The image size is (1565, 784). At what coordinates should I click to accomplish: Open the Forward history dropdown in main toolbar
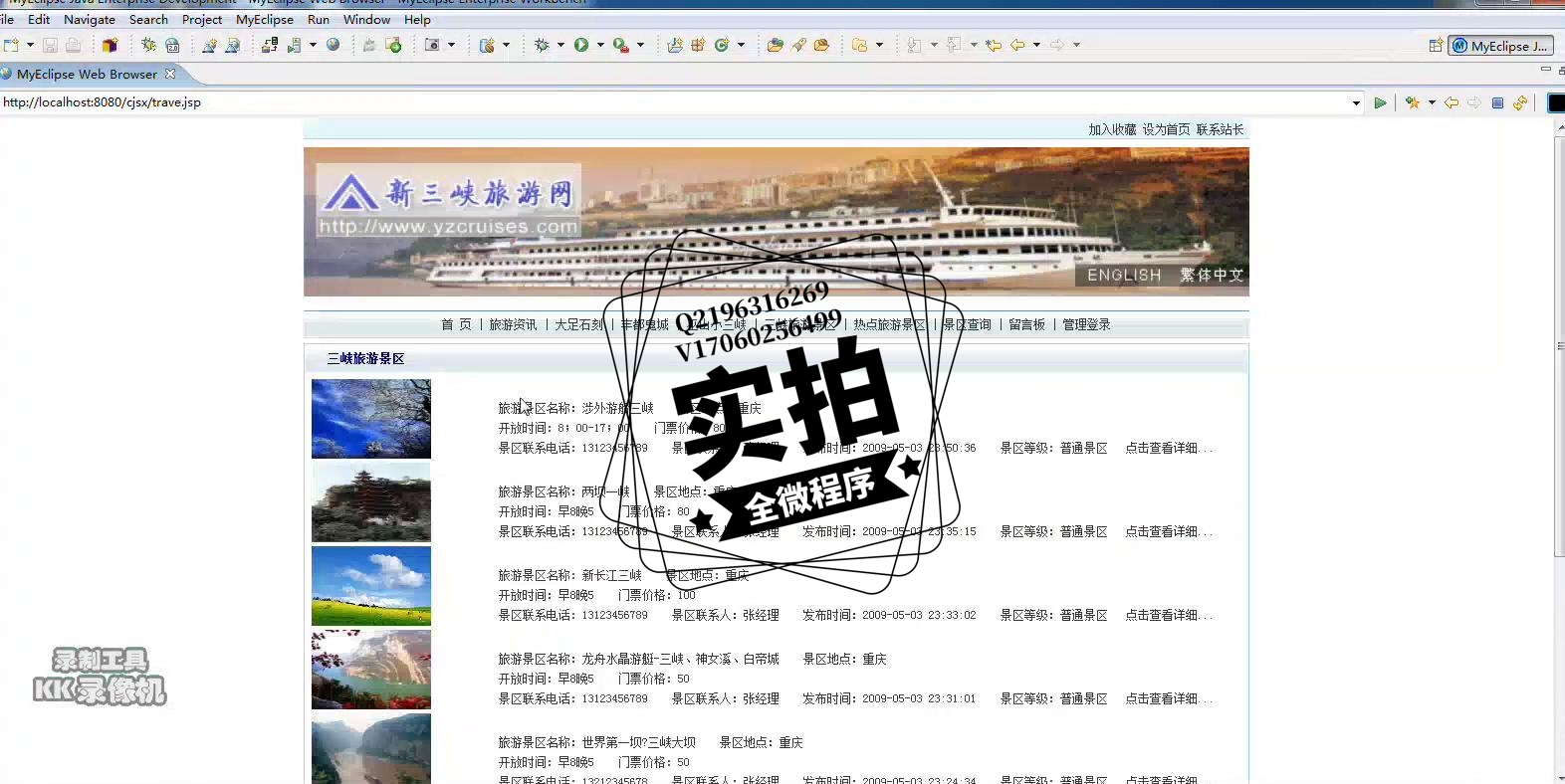click(1076, 45)
